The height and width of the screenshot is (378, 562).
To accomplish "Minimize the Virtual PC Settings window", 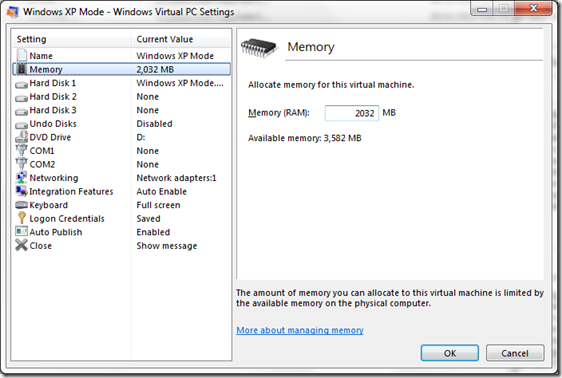I will click(x=482, y=9).
